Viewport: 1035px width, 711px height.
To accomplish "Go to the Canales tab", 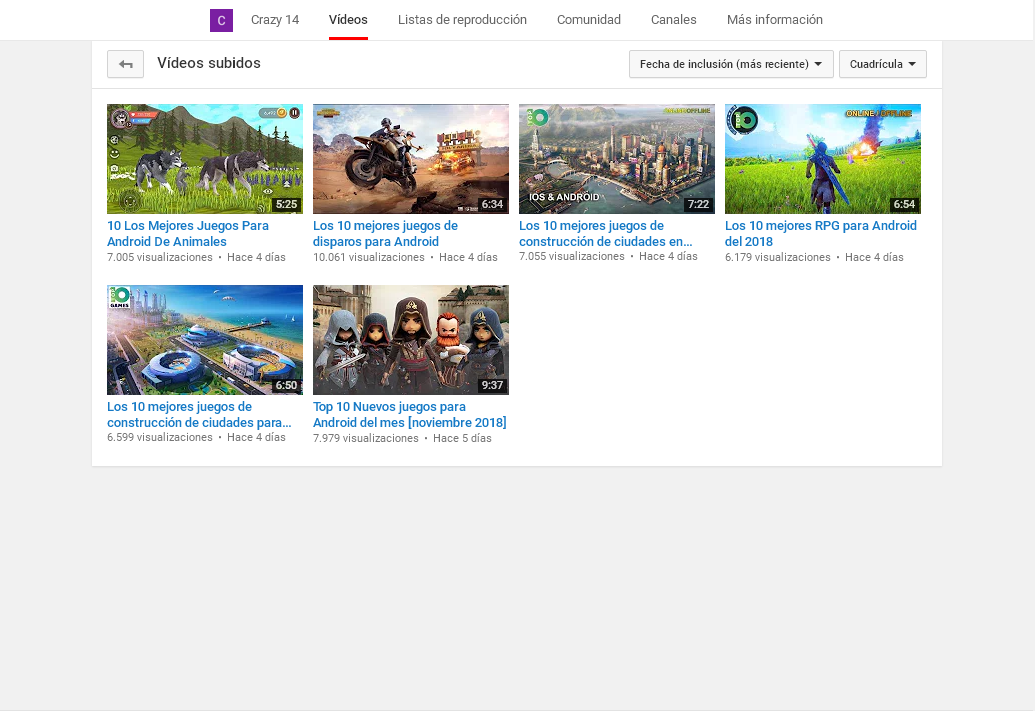I will [x=673, y=20].
